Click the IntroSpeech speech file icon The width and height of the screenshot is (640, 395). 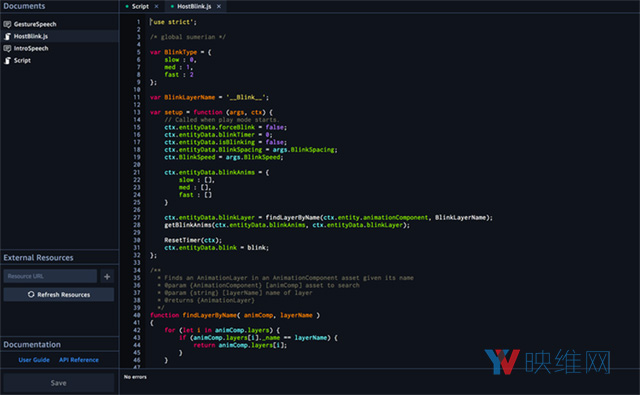click(x=7, y=48)
